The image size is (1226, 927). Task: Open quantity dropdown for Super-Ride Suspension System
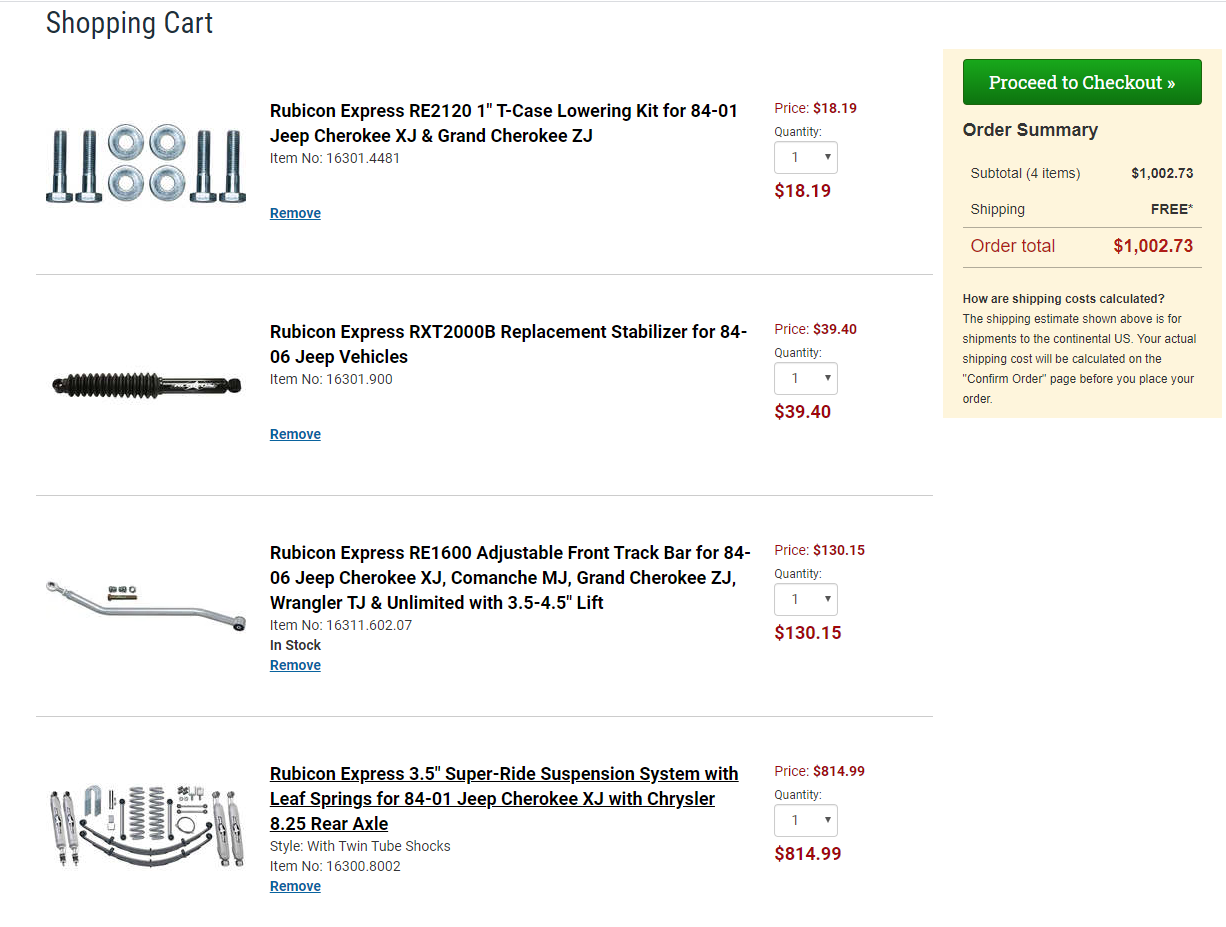[x=805, y=821]
